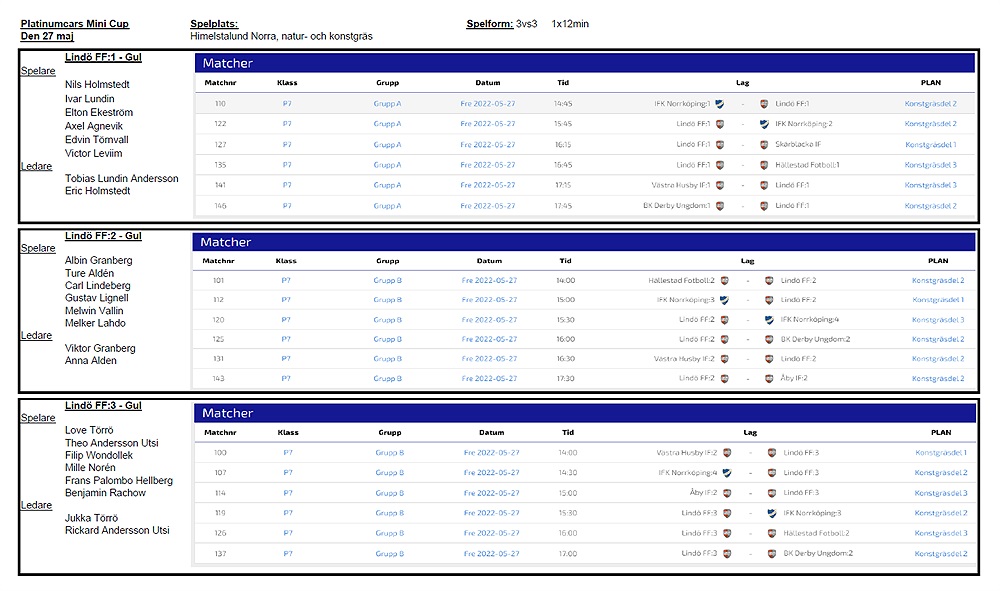Click the IFK Norrköping:3 crest in match 112
The height and width of the screenshot is (591, 1000).
point(724,300)
